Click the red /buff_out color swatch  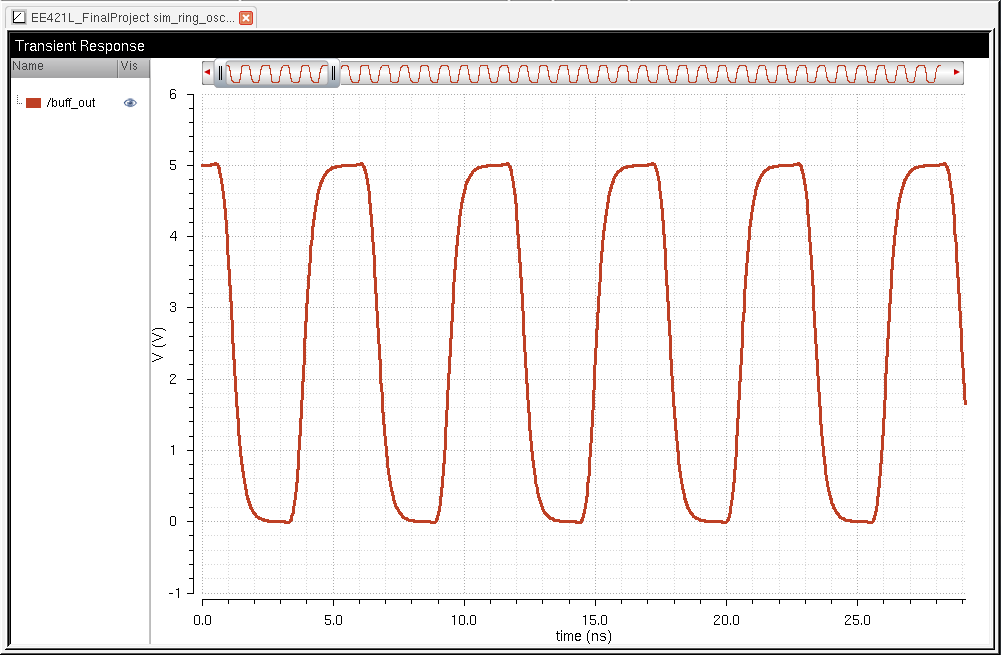pyautogui.click(x=33, y=103)
